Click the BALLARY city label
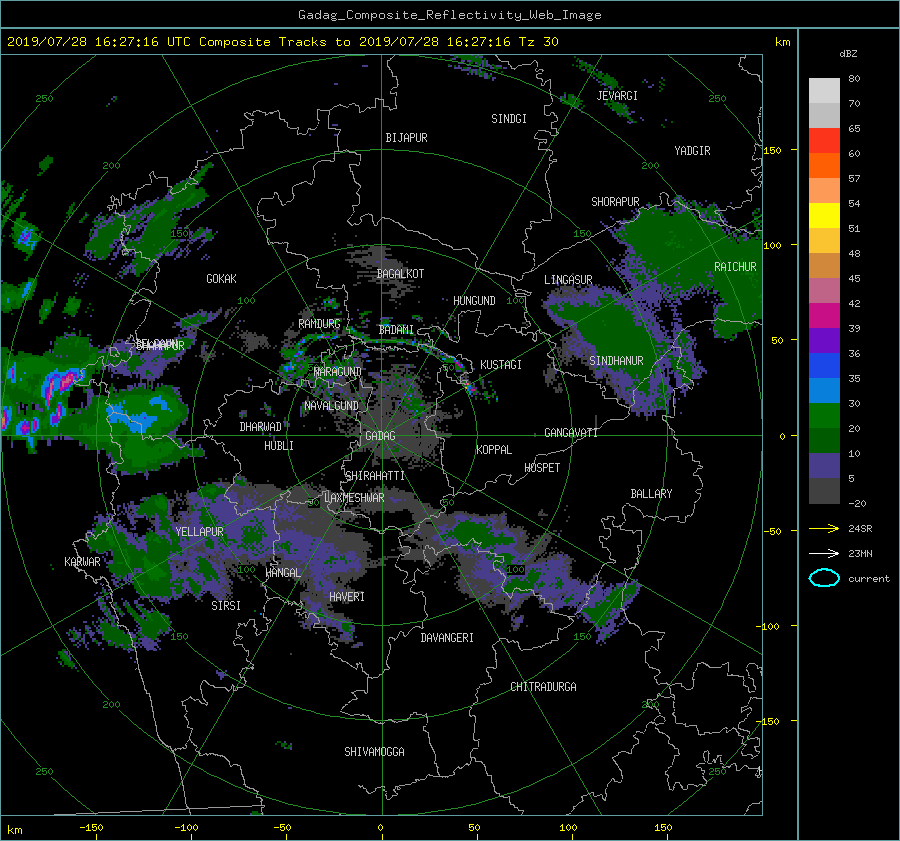 coord(651,494)
